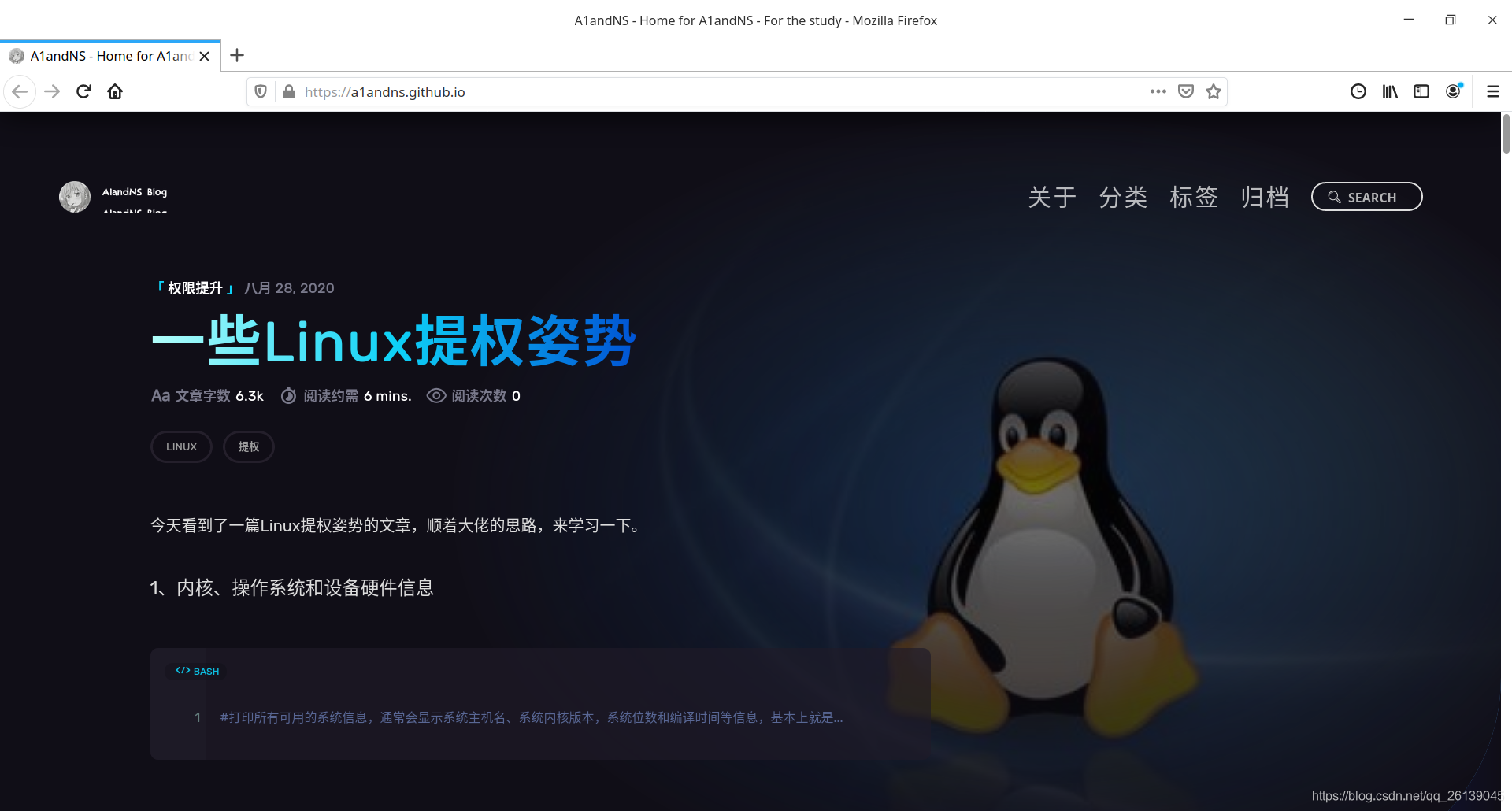Open a new tab with plus button
The image size is (1512, 811).
point(237,55)
